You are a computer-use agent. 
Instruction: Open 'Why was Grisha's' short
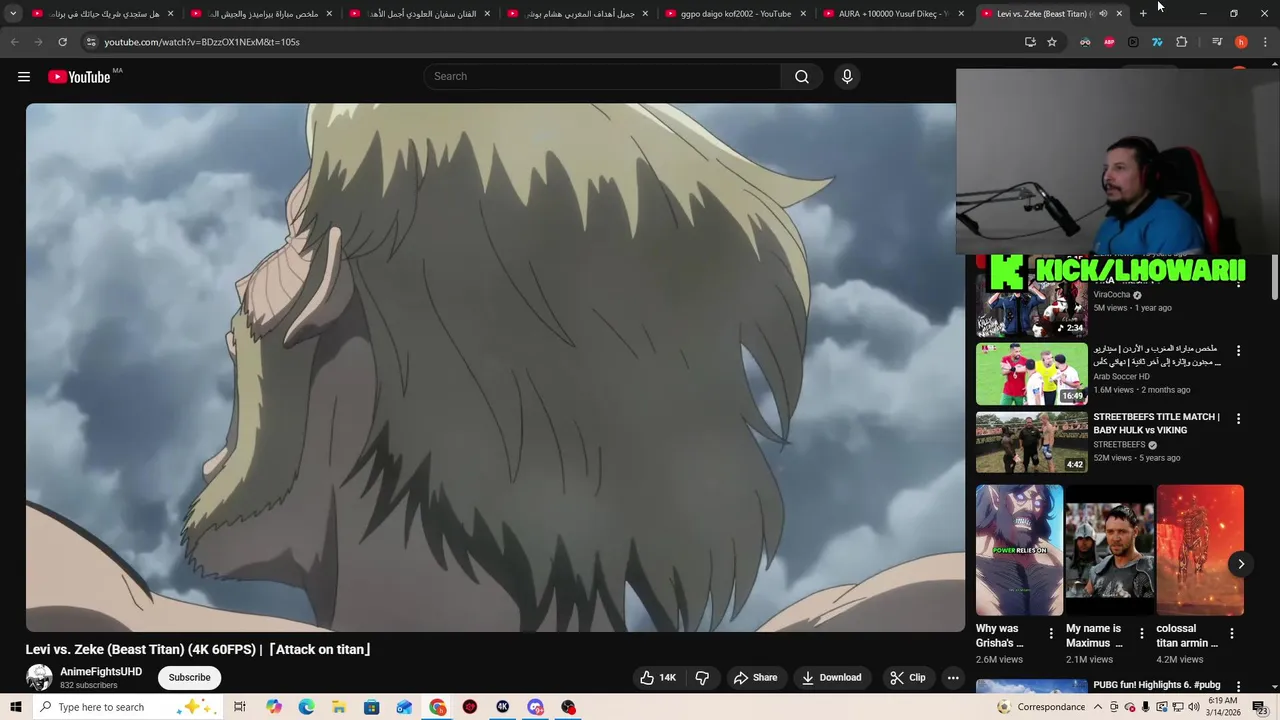point(1019,551)
